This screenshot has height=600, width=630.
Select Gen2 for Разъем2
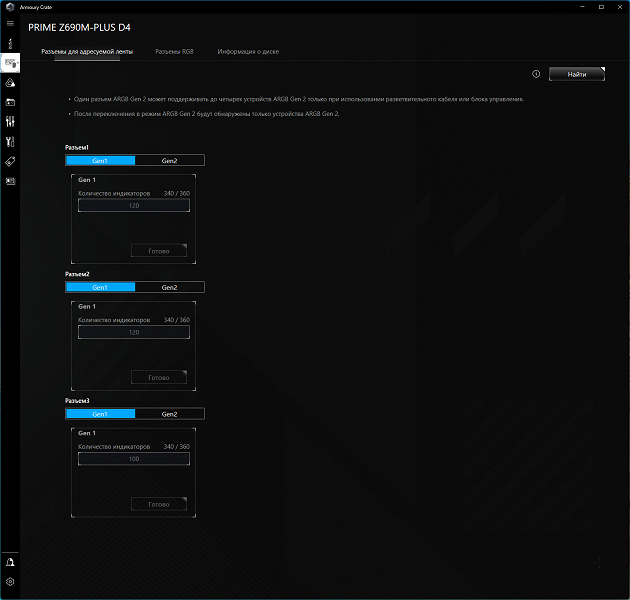click(x=170, y=287)
